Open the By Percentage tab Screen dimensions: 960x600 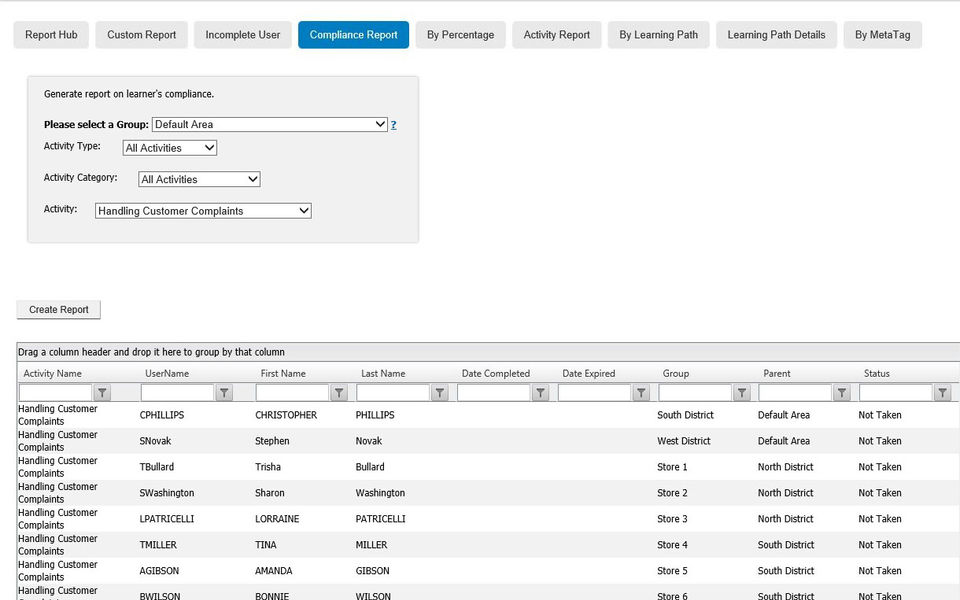tap(460, 35)
